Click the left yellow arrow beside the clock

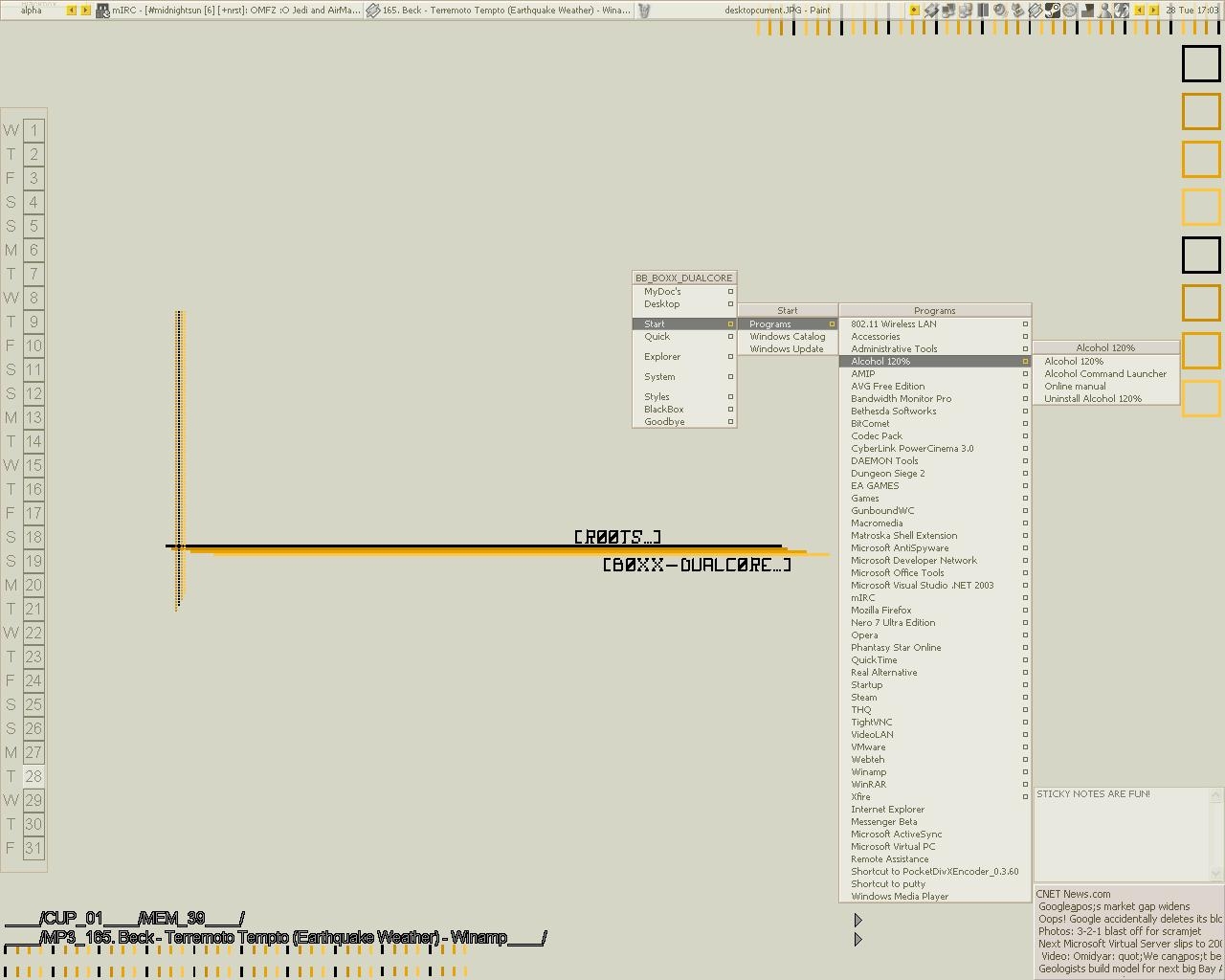[1139, 11]
